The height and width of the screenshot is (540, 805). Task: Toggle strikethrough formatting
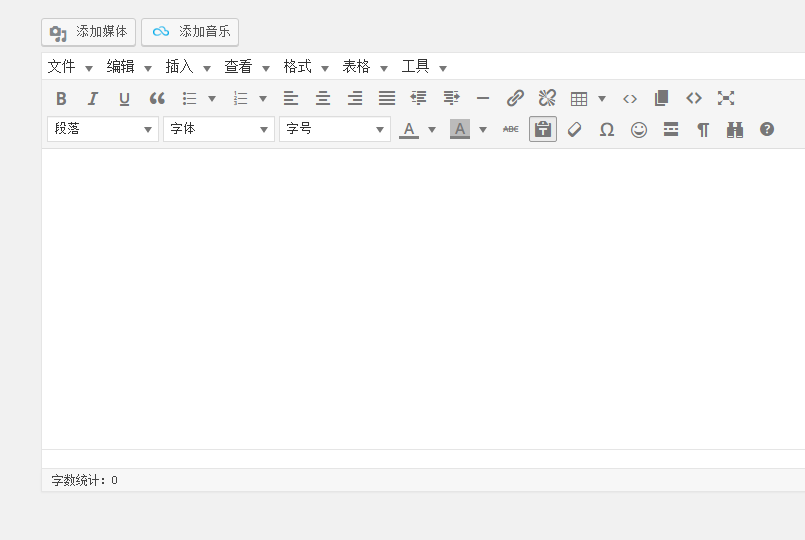pos(510,129)
